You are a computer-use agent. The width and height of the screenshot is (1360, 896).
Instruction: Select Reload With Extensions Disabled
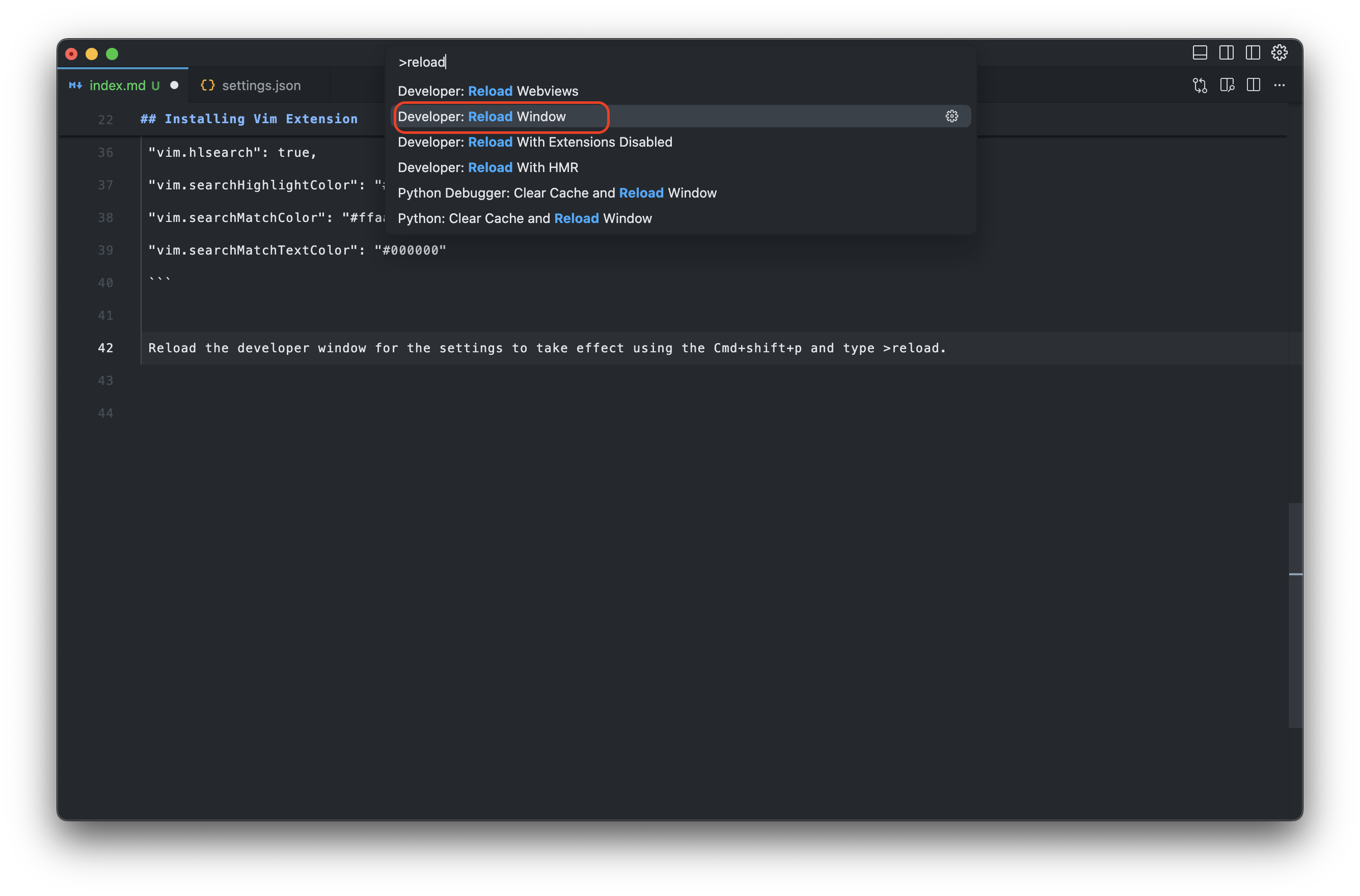point(681,142)
